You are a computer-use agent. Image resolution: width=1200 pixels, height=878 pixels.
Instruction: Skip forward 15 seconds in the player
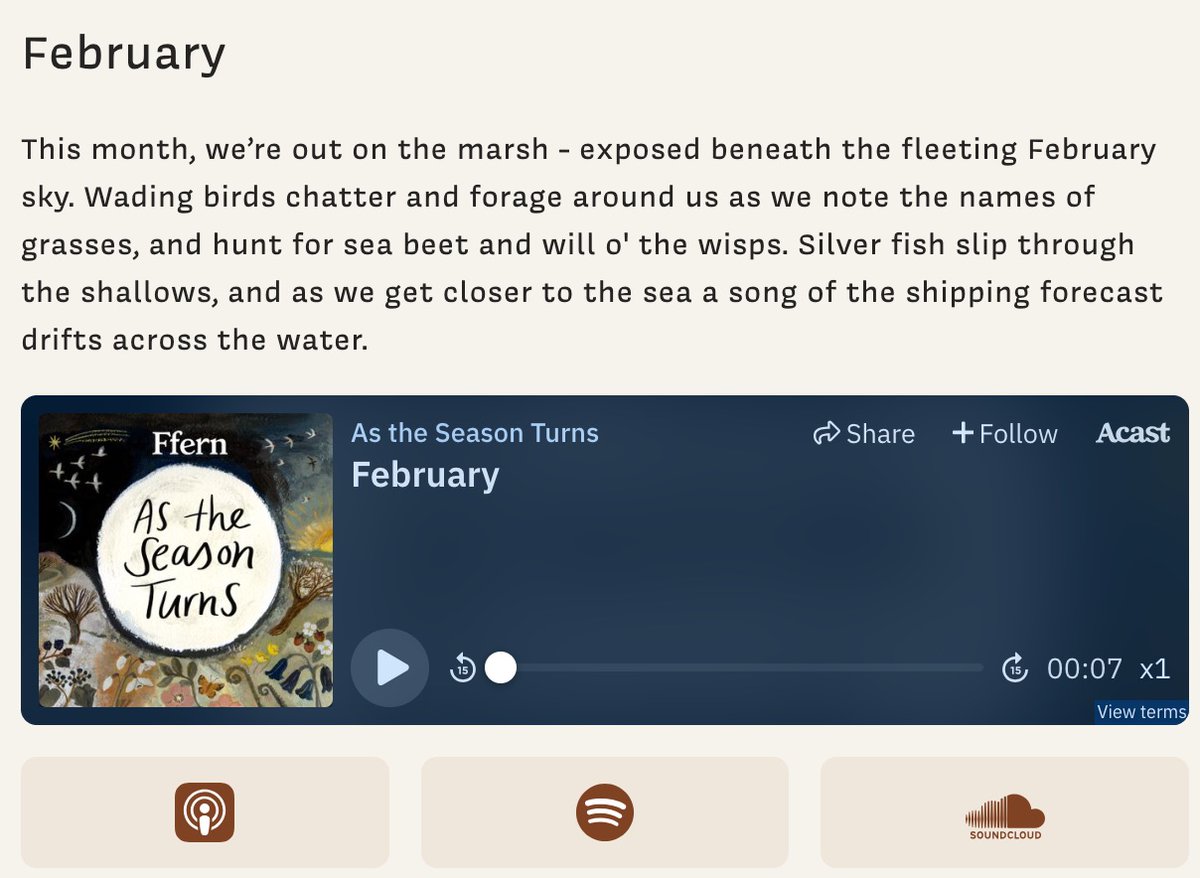click(x=1015, y=667)
